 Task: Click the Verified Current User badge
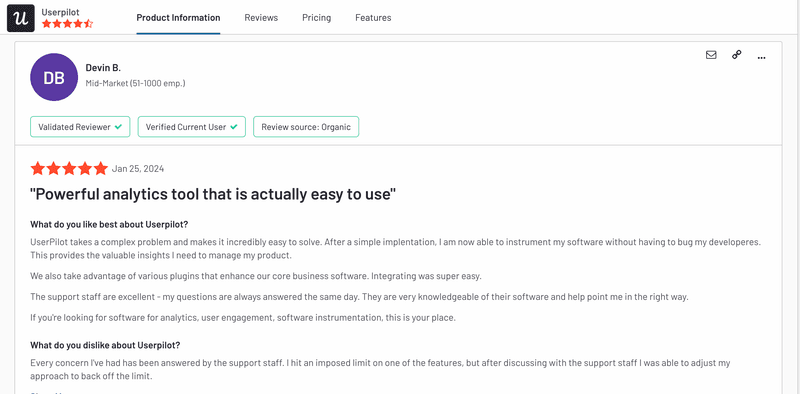(192, 127)
